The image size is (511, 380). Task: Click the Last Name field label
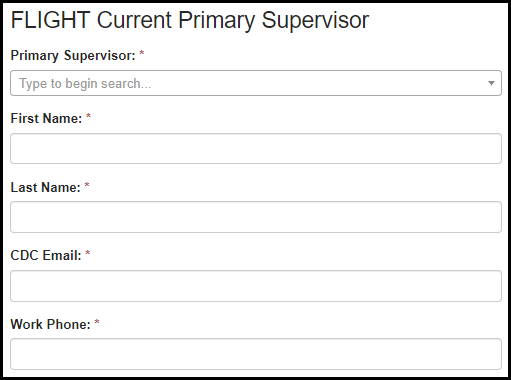46,187
